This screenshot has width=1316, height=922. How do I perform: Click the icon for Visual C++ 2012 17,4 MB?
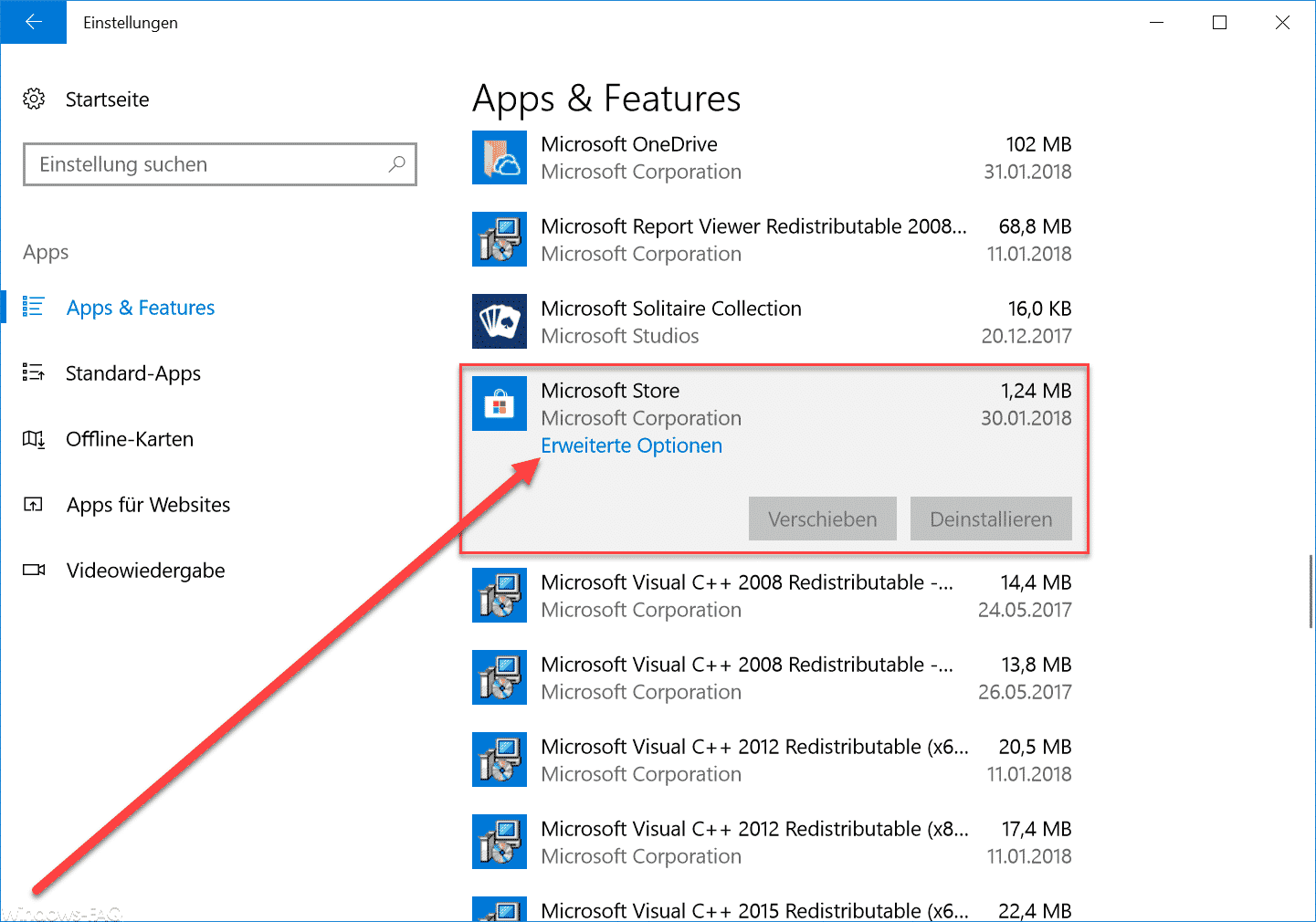tap(500, 842)
